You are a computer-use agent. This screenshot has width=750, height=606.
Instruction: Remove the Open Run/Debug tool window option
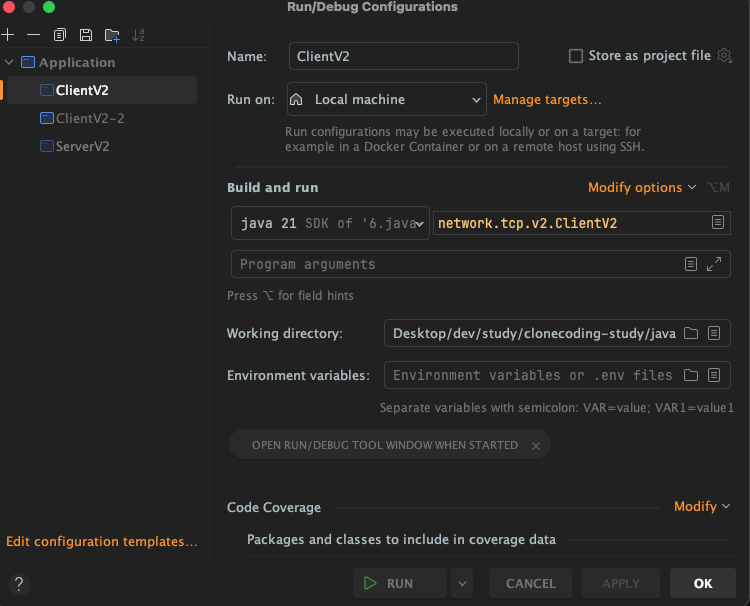(x=536, y=446)
